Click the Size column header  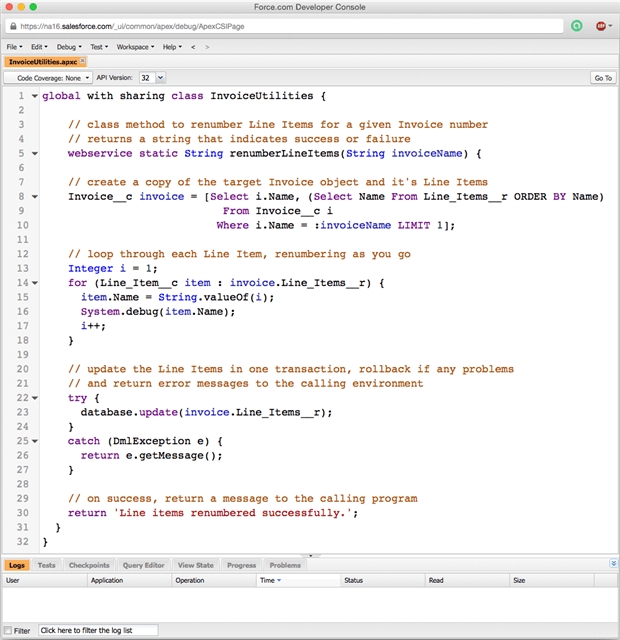[552, 580]
